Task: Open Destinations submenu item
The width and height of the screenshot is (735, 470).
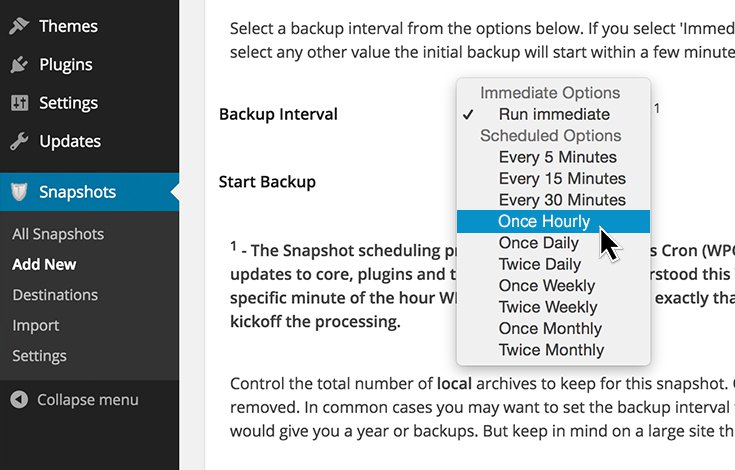Action: 55,295
